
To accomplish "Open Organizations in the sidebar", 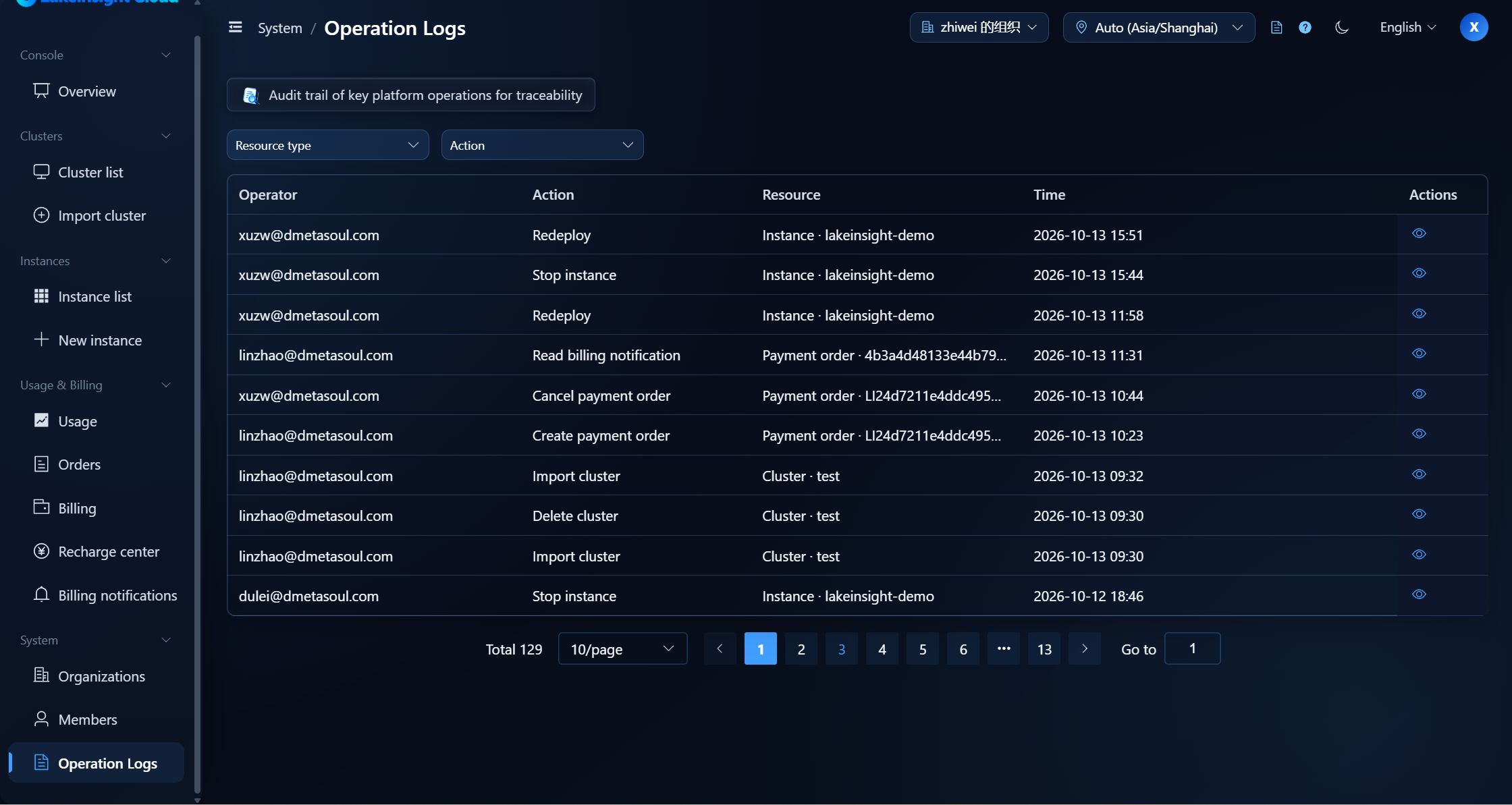I will pyautogui.click(x=96, y=676).
